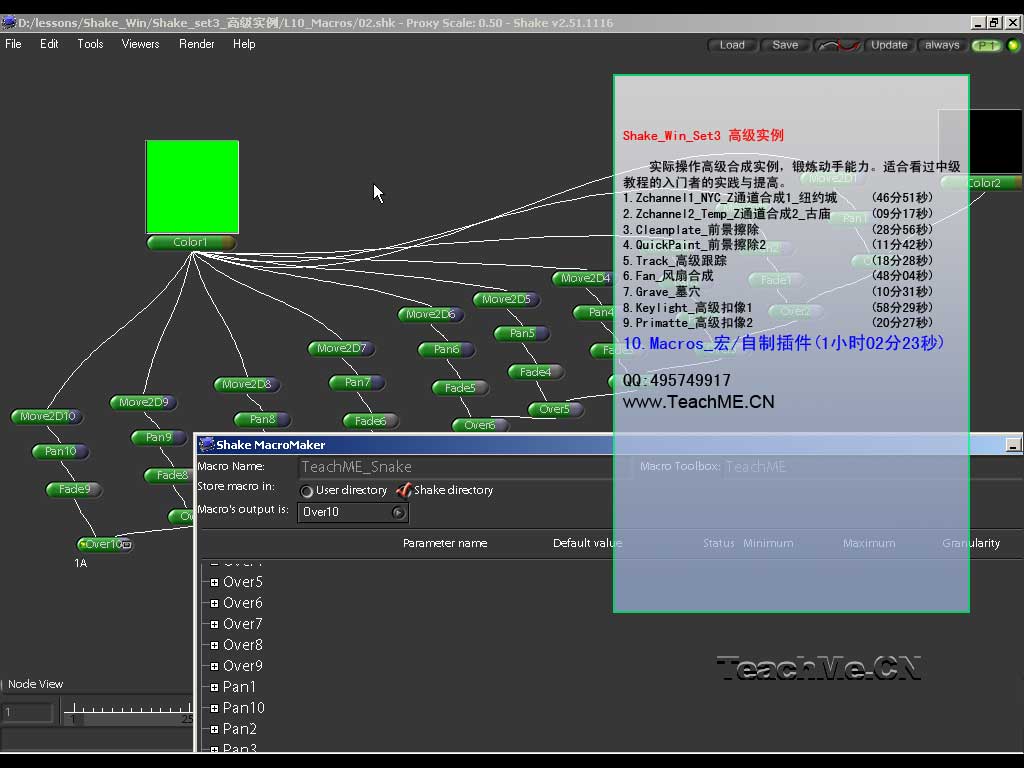Minimize the Shake MacroMaker window
This screenshot has height=768, width=1024.
[1013, 445]
